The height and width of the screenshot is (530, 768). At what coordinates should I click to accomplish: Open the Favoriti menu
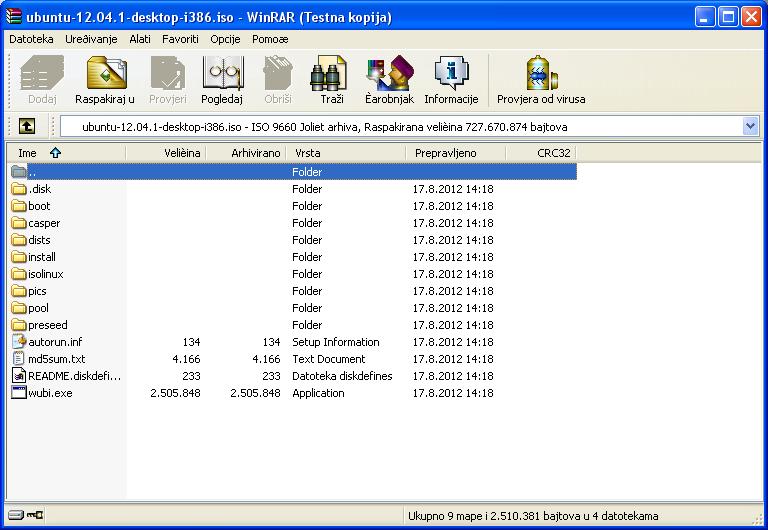(180, 39)
